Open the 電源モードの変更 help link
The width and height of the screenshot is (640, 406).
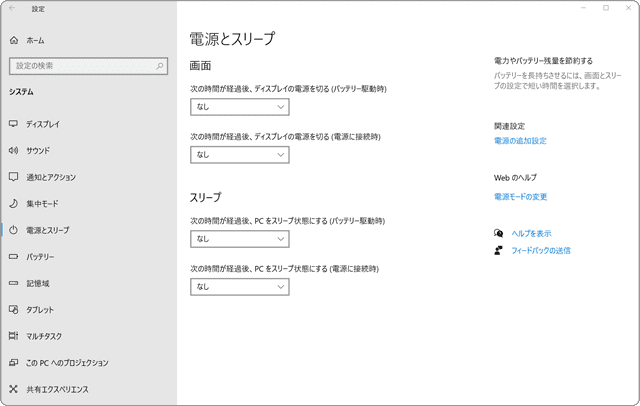[x=520, y=197]
